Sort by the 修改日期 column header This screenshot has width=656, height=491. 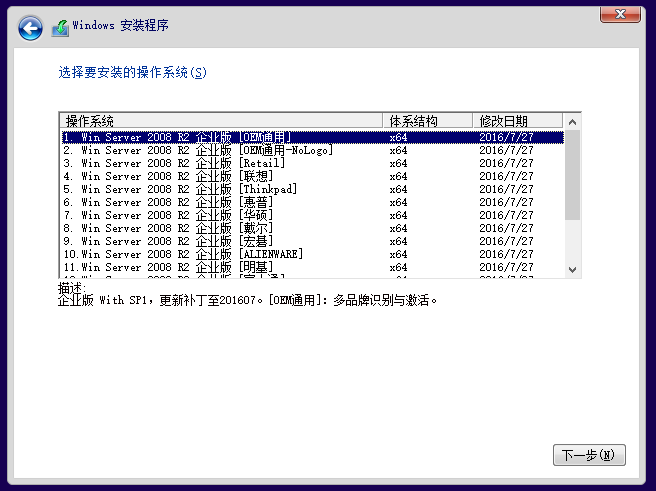518,121
